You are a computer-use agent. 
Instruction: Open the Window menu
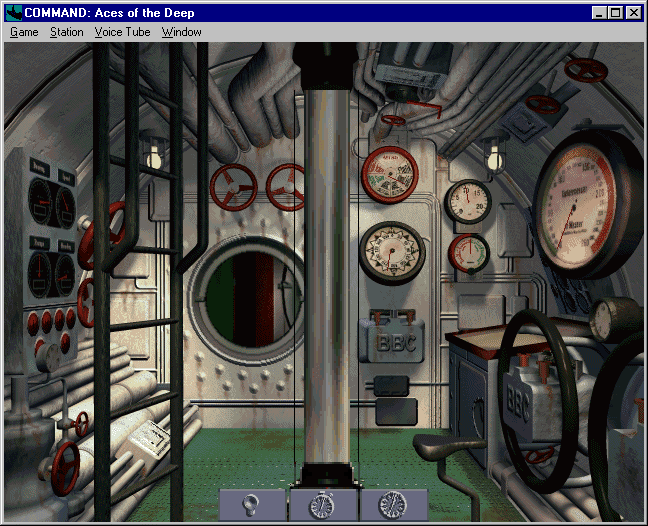click(181, 32)
